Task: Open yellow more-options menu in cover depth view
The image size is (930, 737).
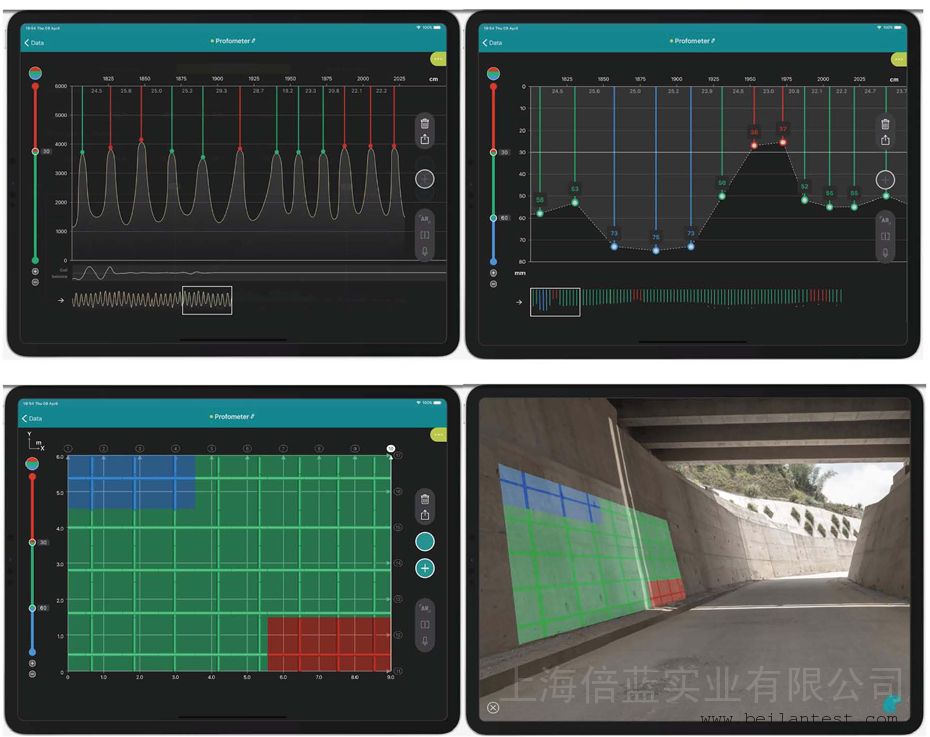Action: point(899,59)
